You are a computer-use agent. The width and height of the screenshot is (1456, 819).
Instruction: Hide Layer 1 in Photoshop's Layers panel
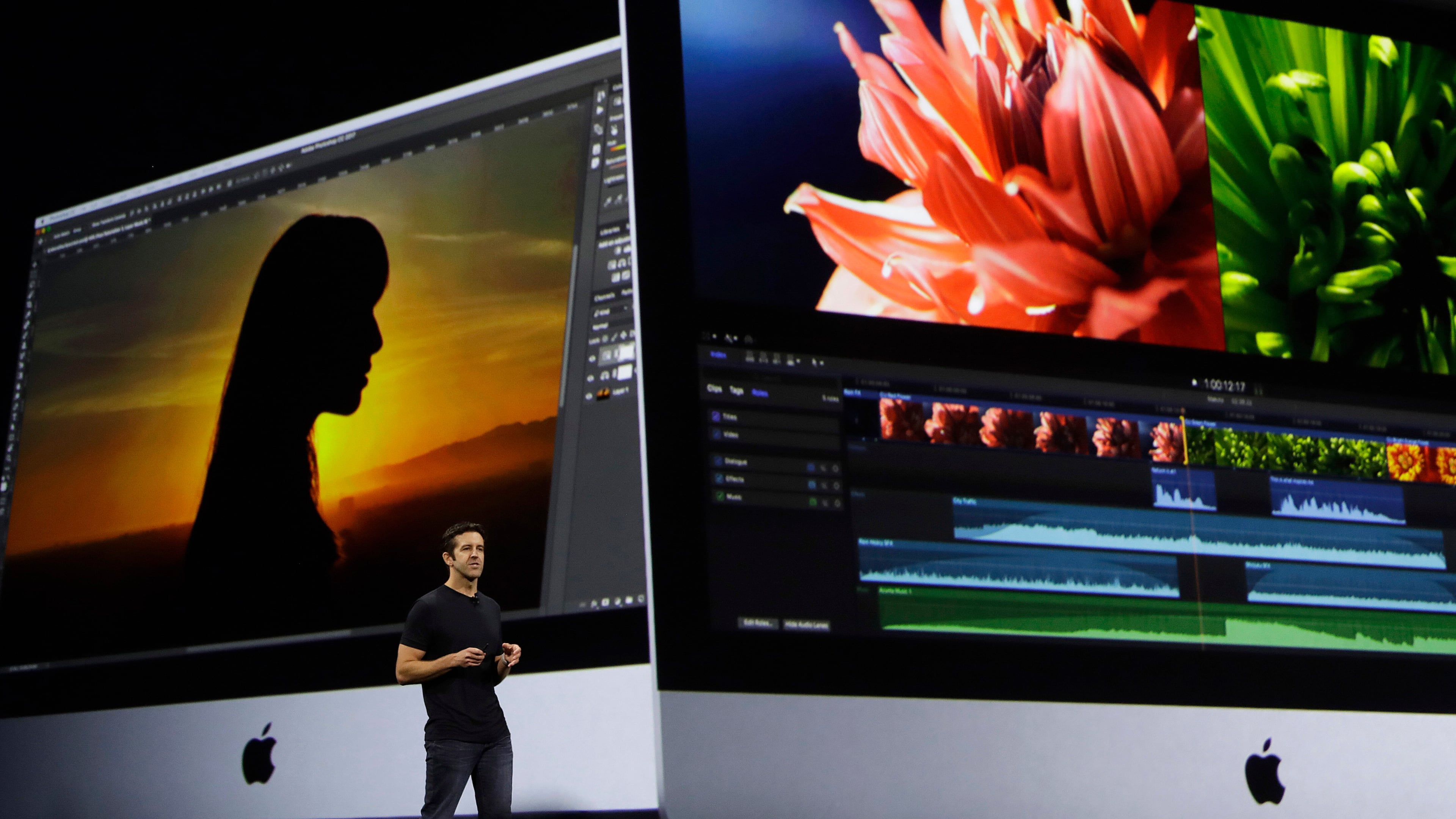point(589,395)
